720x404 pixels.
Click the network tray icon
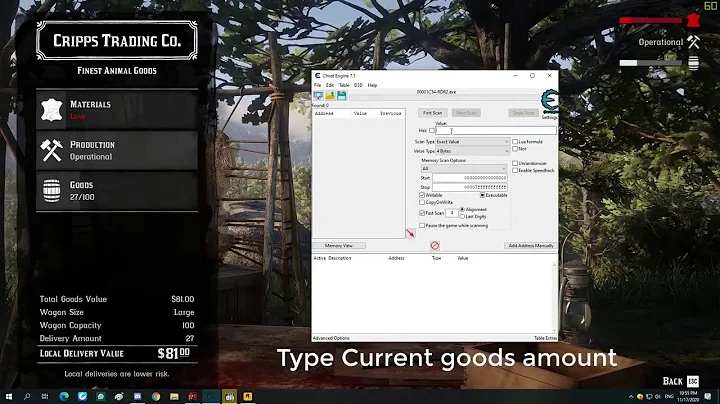point(649,397)
